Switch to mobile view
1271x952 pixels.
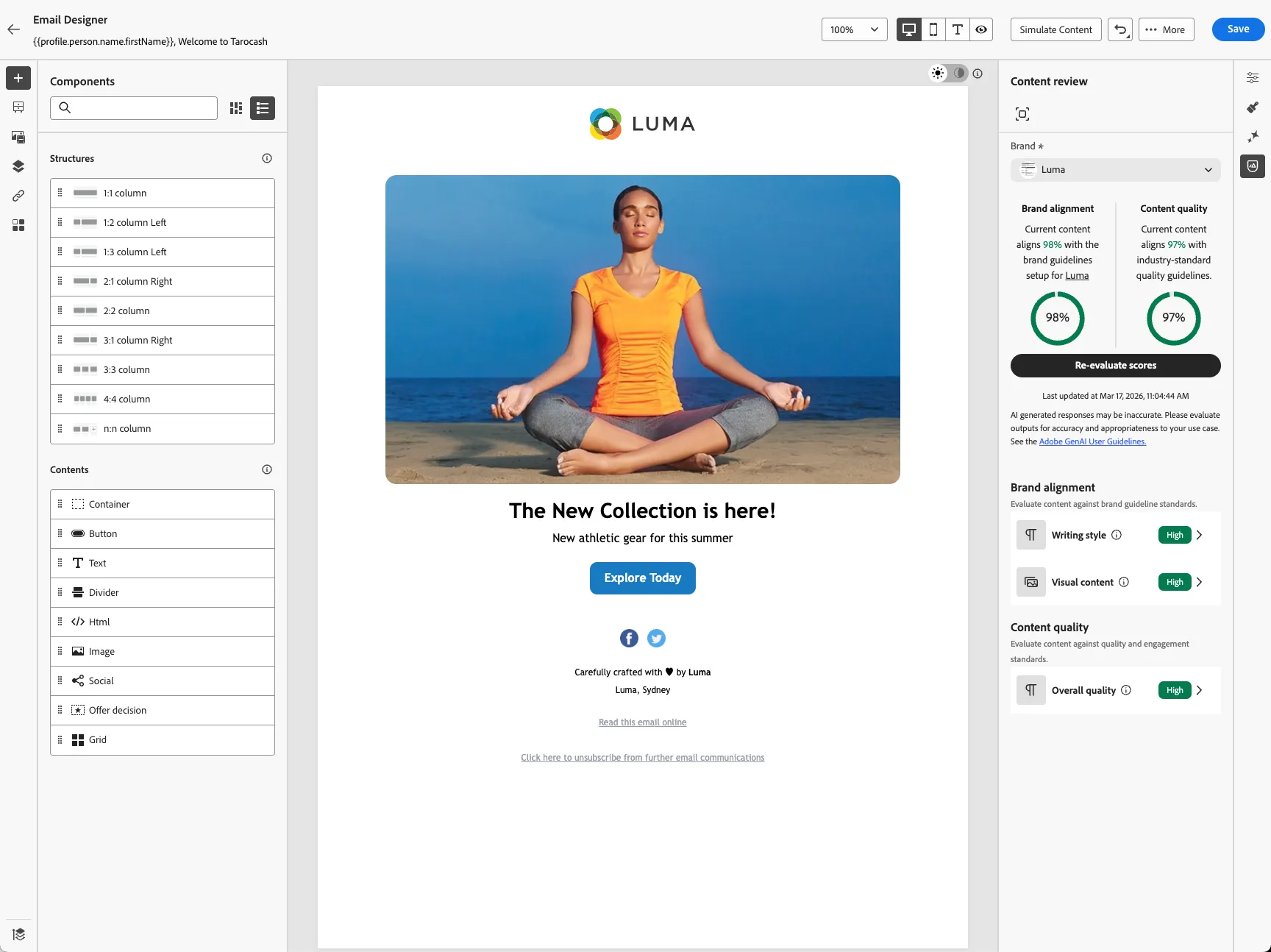(933, 29)
